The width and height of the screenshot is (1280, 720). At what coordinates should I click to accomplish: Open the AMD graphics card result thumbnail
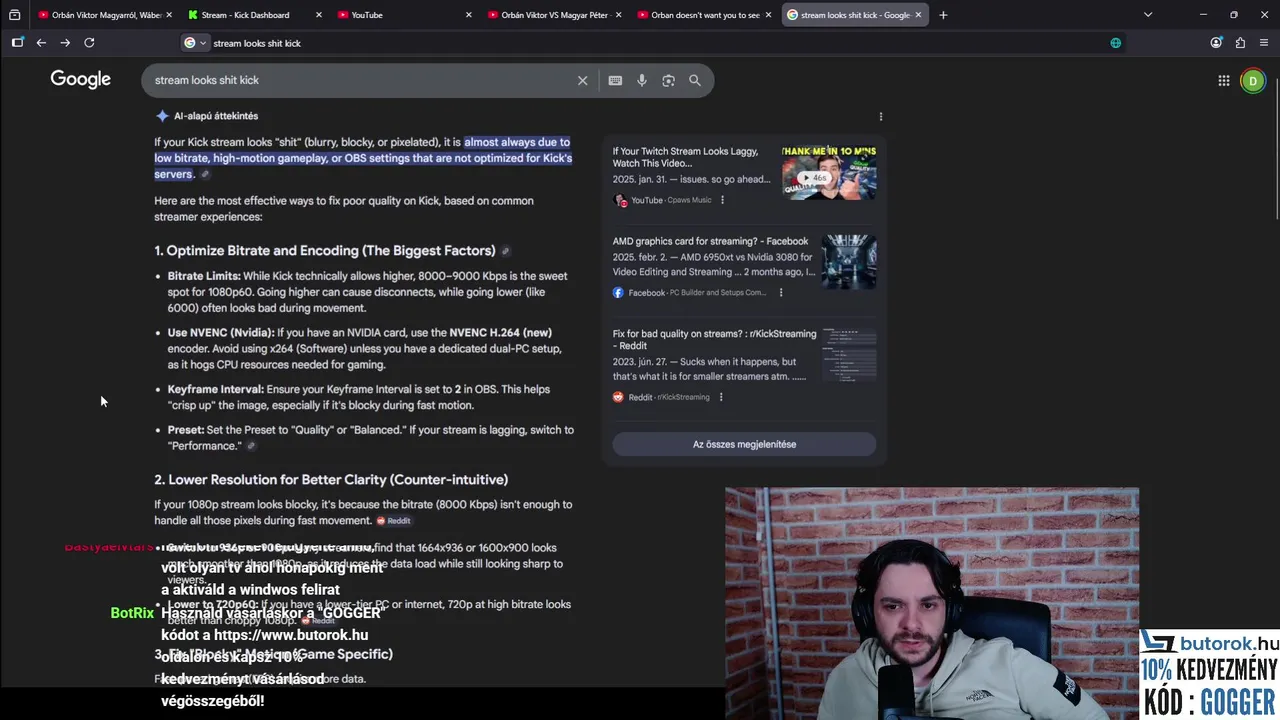click(x=849, y=262)
